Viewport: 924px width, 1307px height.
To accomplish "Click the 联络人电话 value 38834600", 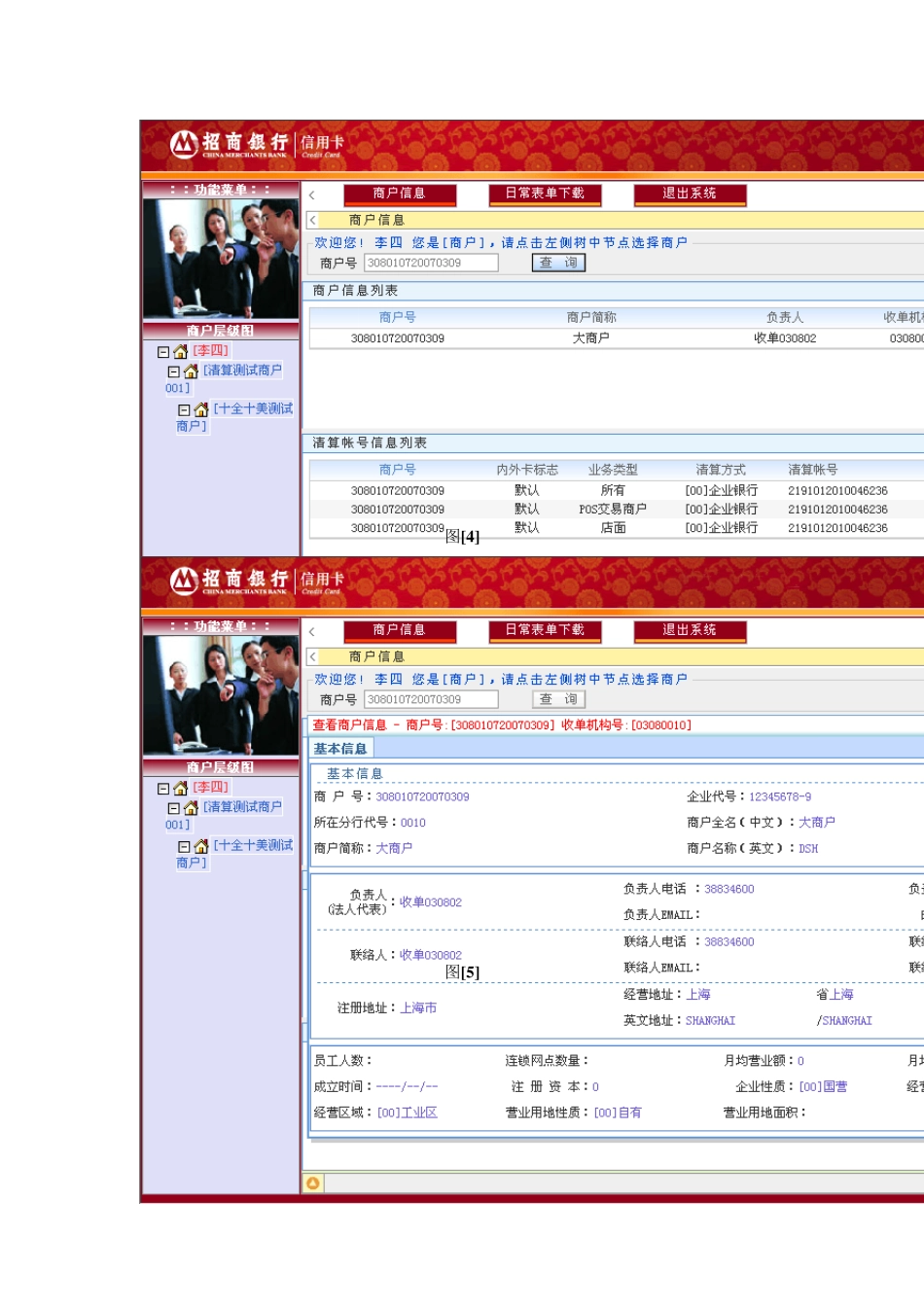I will [729, 942].
